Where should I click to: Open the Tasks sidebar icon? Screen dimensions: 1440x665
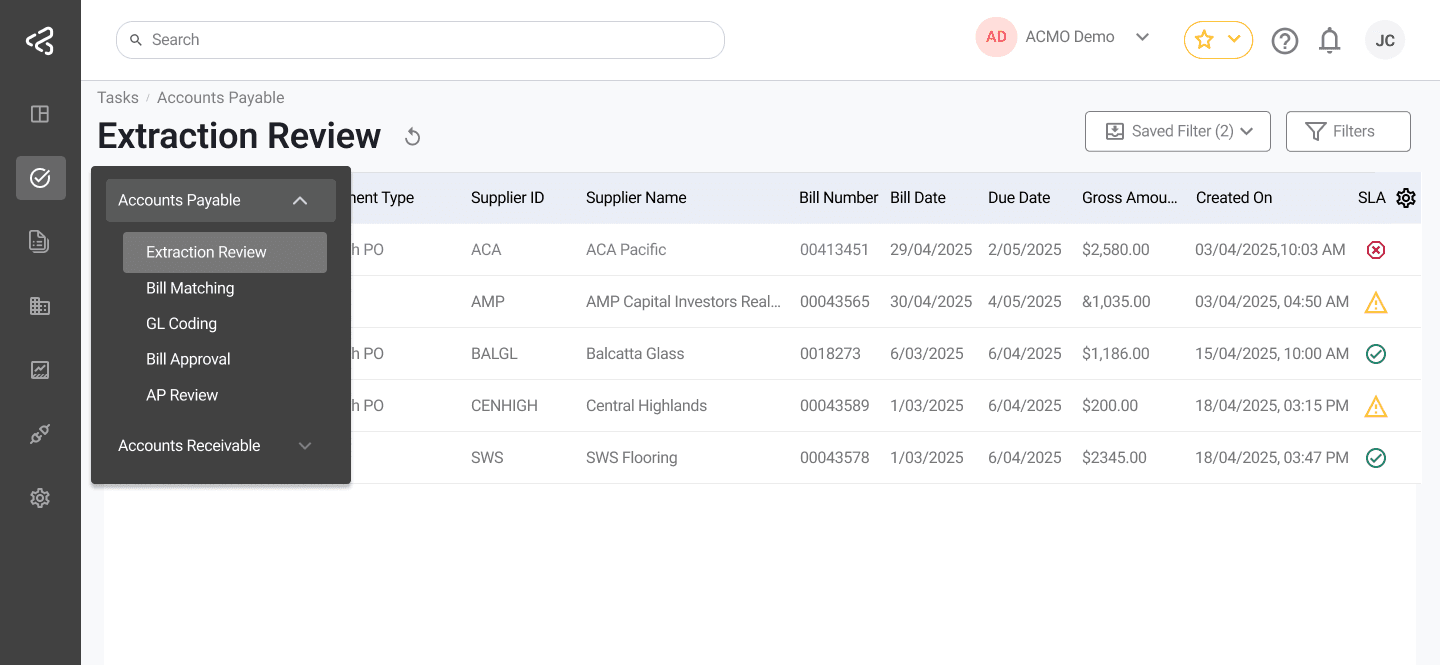click(40, 177)
